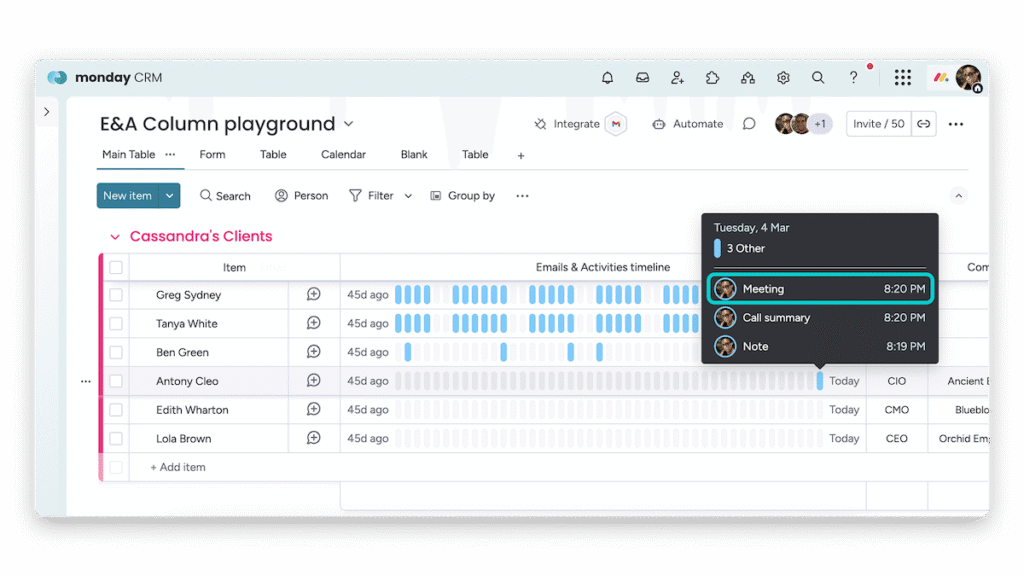Open the help question mark
Viewport: 1024px width, 576px height.
pyautogui.click(x=853, y=78)
